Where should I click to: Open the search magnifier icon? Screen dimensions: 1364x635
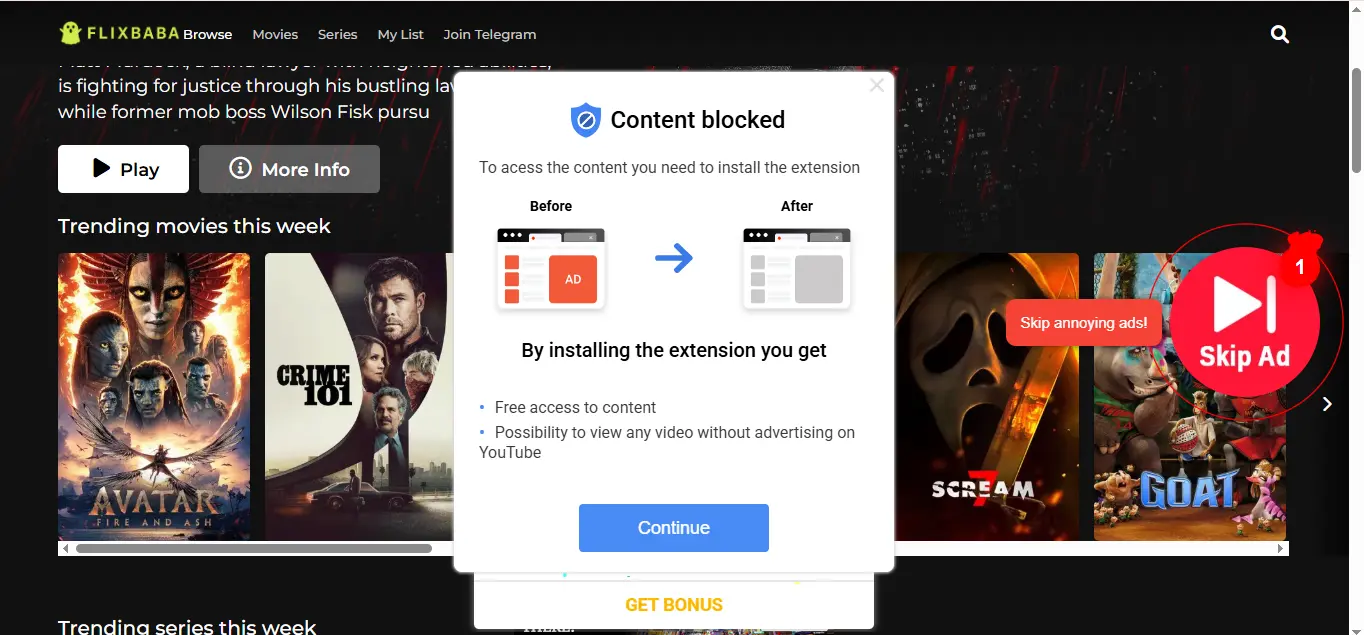click(1279, 34)
